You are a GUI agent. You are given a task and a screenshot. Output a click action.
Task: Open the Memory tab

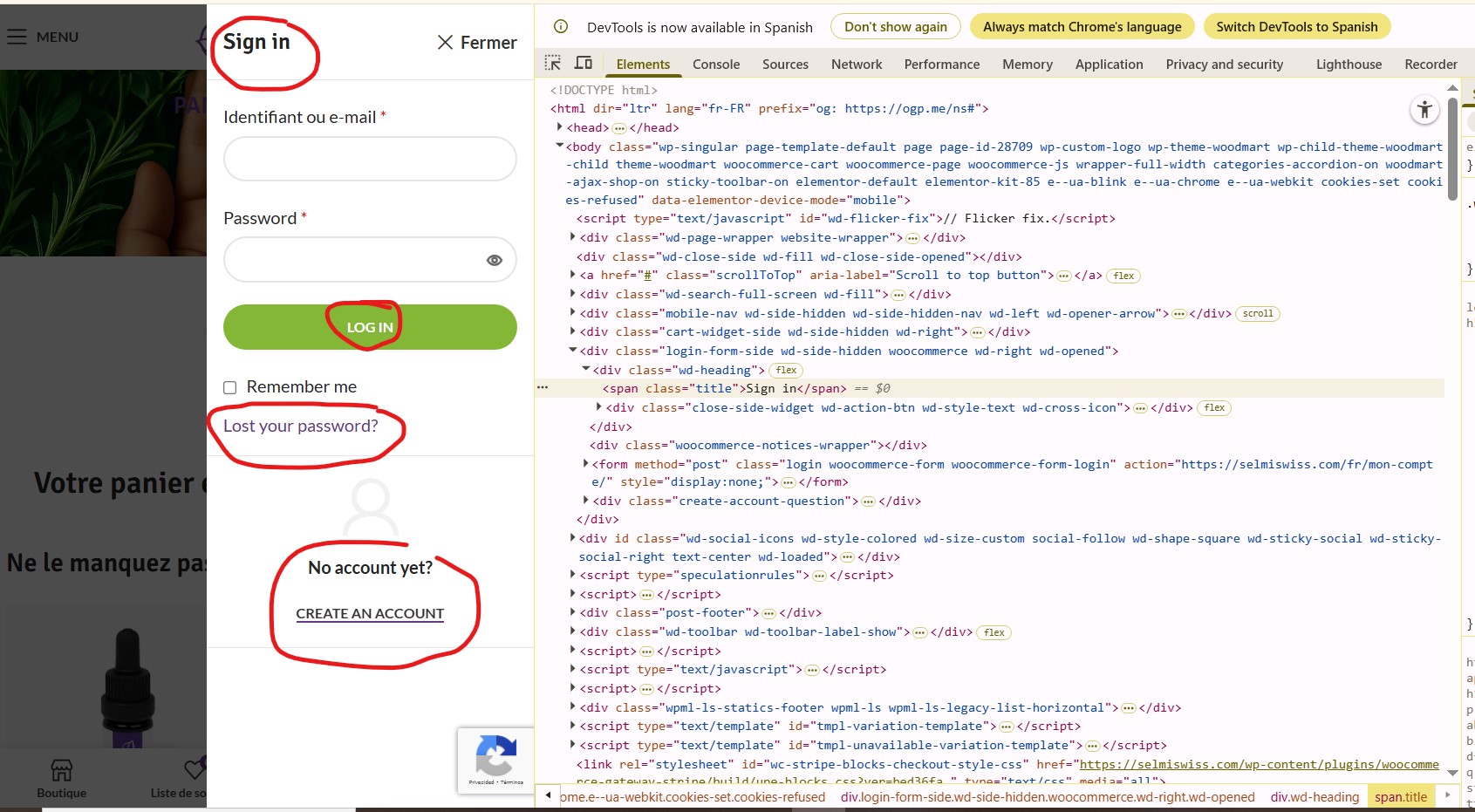pos(1028,64)
